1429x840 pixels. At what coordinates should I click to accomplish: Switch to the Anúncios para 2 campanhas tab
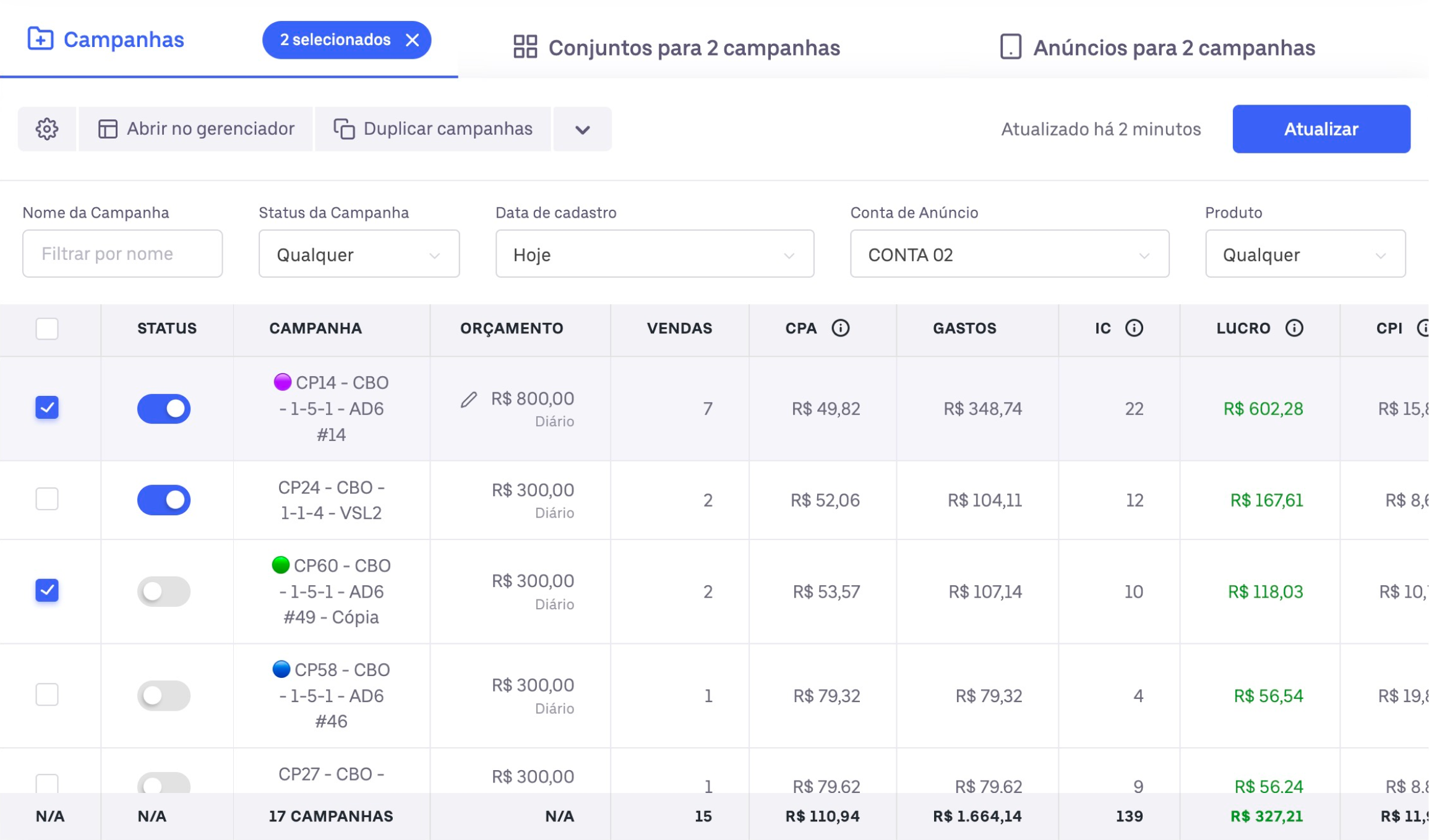click(x=1174, y=48)
